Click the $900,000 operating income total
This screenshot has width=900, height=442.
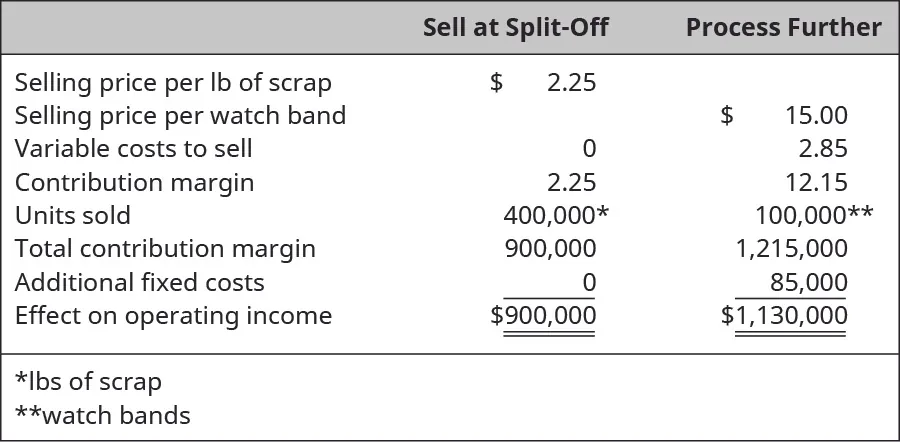coord(543,317)
